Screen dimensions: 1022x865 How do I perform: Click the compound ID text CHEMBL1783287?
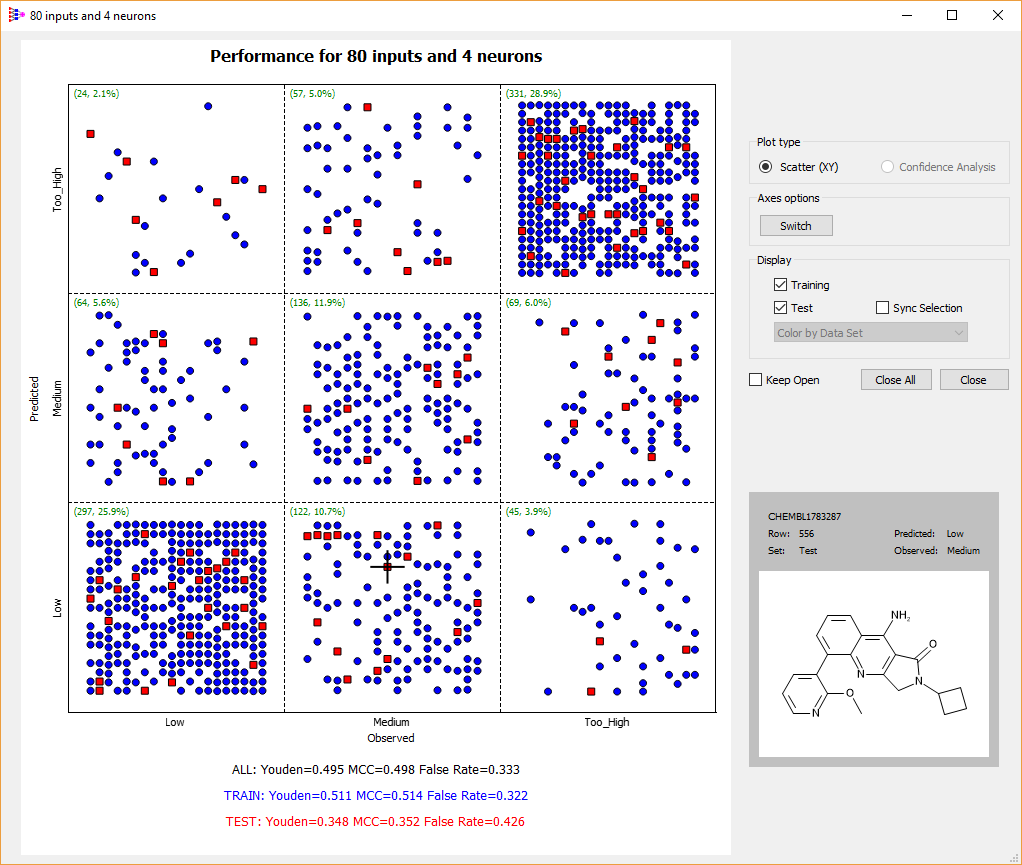[x=804, y=516]
